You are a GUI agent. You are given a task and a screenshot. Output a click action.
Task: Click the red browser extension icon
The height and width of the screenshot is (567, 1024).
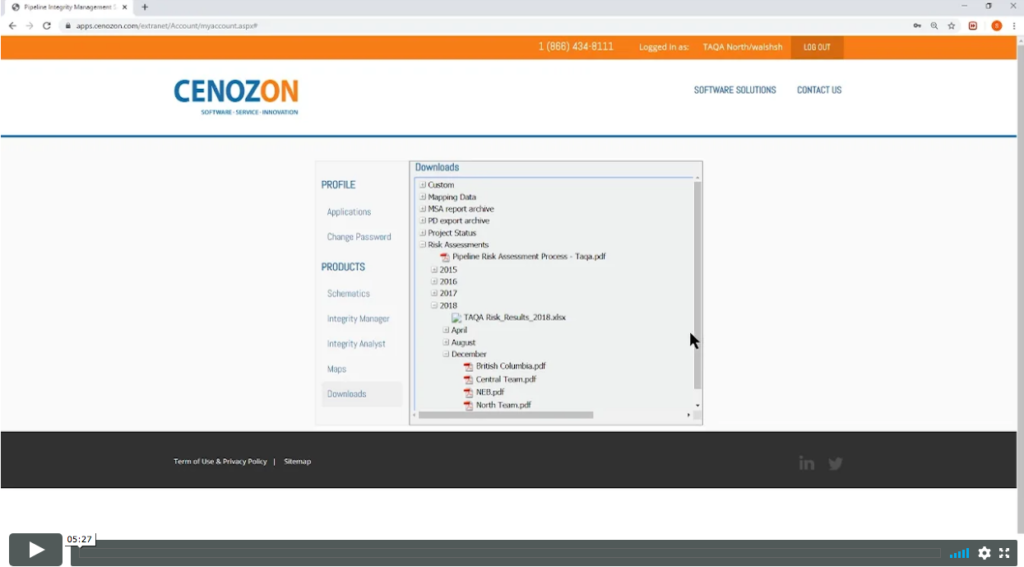tap(973, 25)
